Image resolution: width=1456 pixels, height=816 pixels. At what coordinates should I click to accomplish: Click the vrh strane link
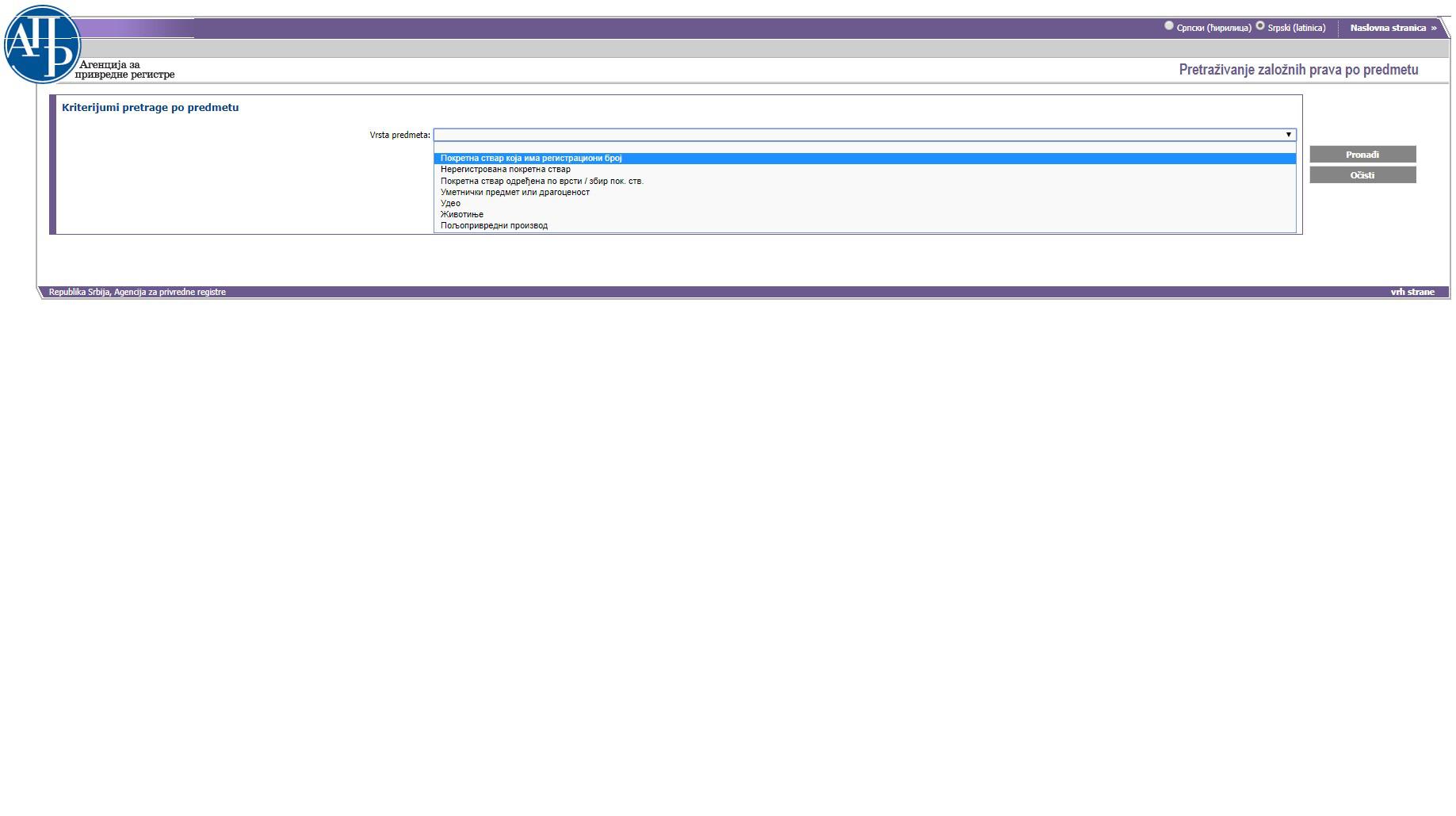[x=1412, y=292]
